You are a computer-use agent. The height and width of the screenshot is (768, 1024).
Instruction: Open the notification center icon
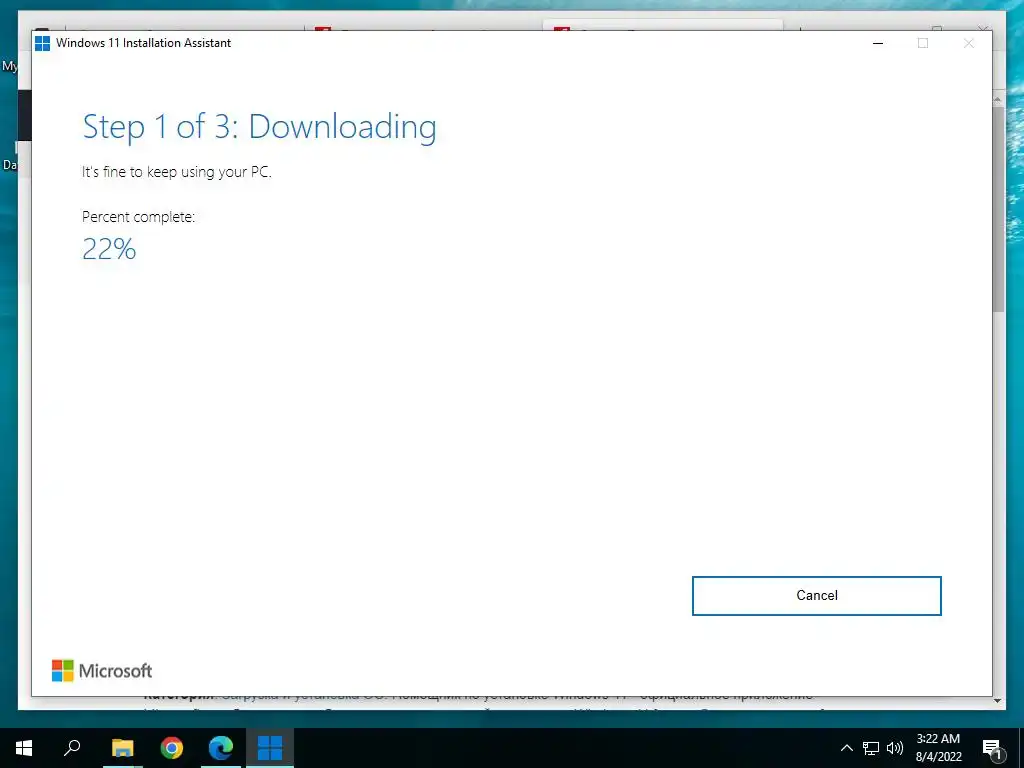(992, 749)
